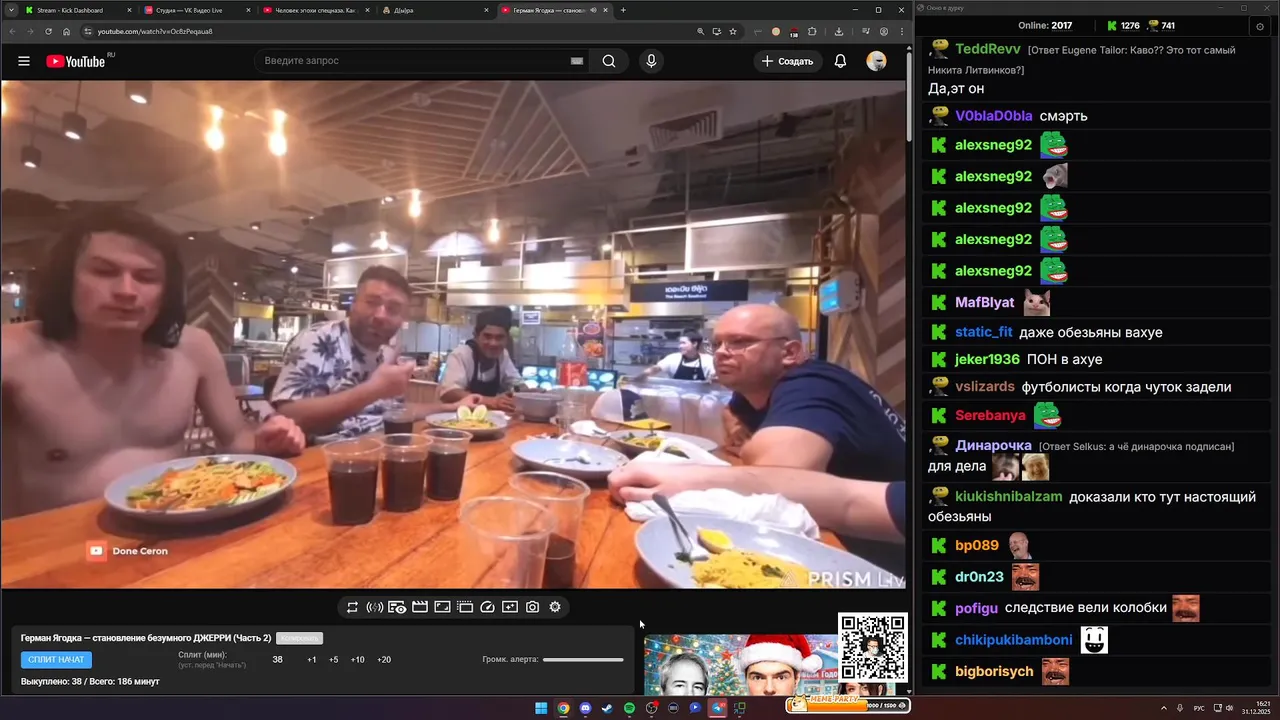Open Windows Start menu
The width and height of the screenshot is (1280, 720).
click(541, 708)
